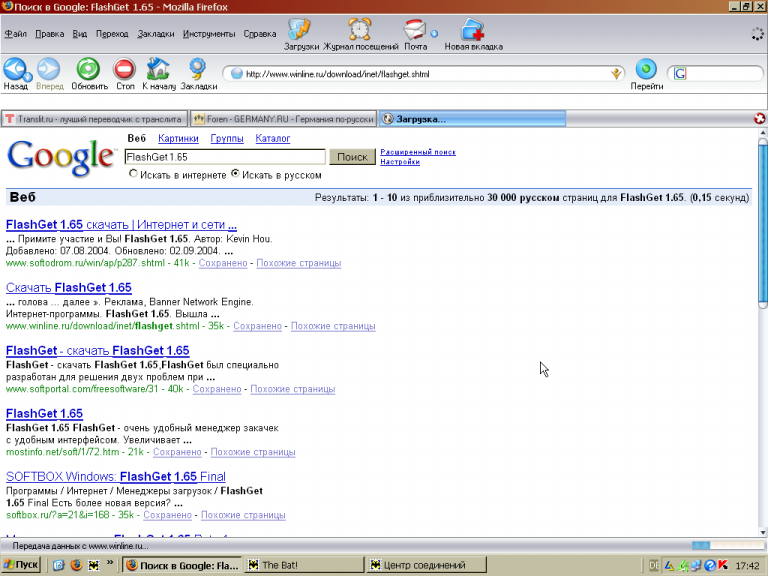Switch to Центр соединений taskbar window
The width and height of the screenshot is (768, 576).
(427, 565)
